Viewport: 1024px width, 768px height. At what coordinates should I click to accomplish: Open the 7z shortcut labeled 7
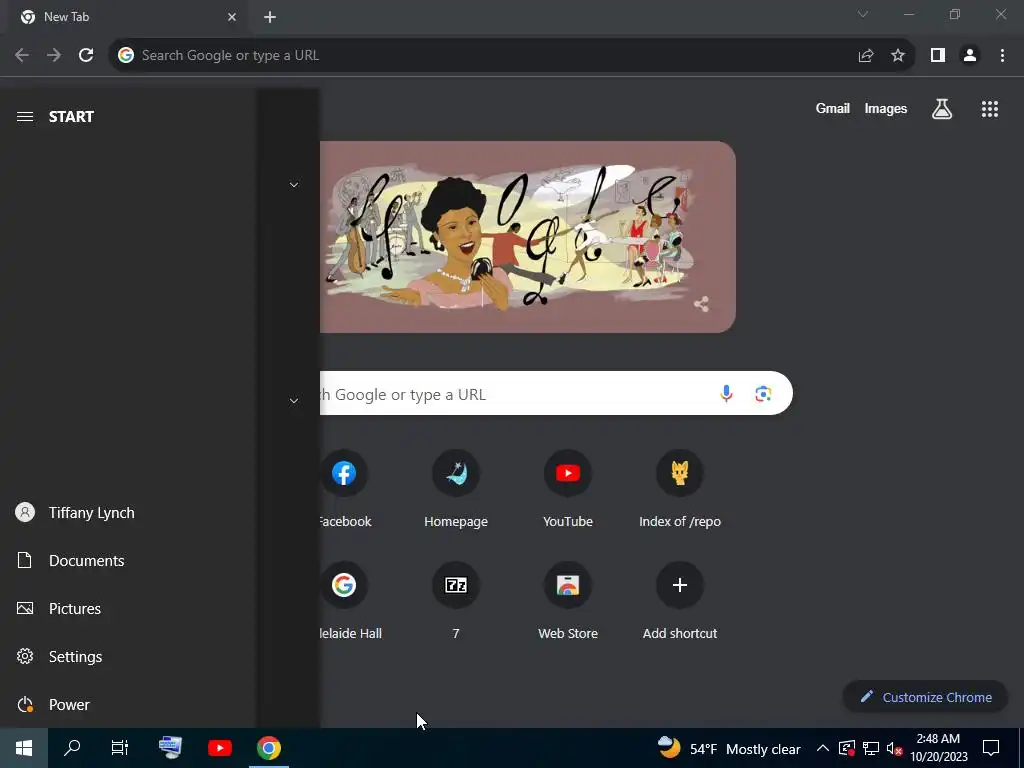pos(456,601)
